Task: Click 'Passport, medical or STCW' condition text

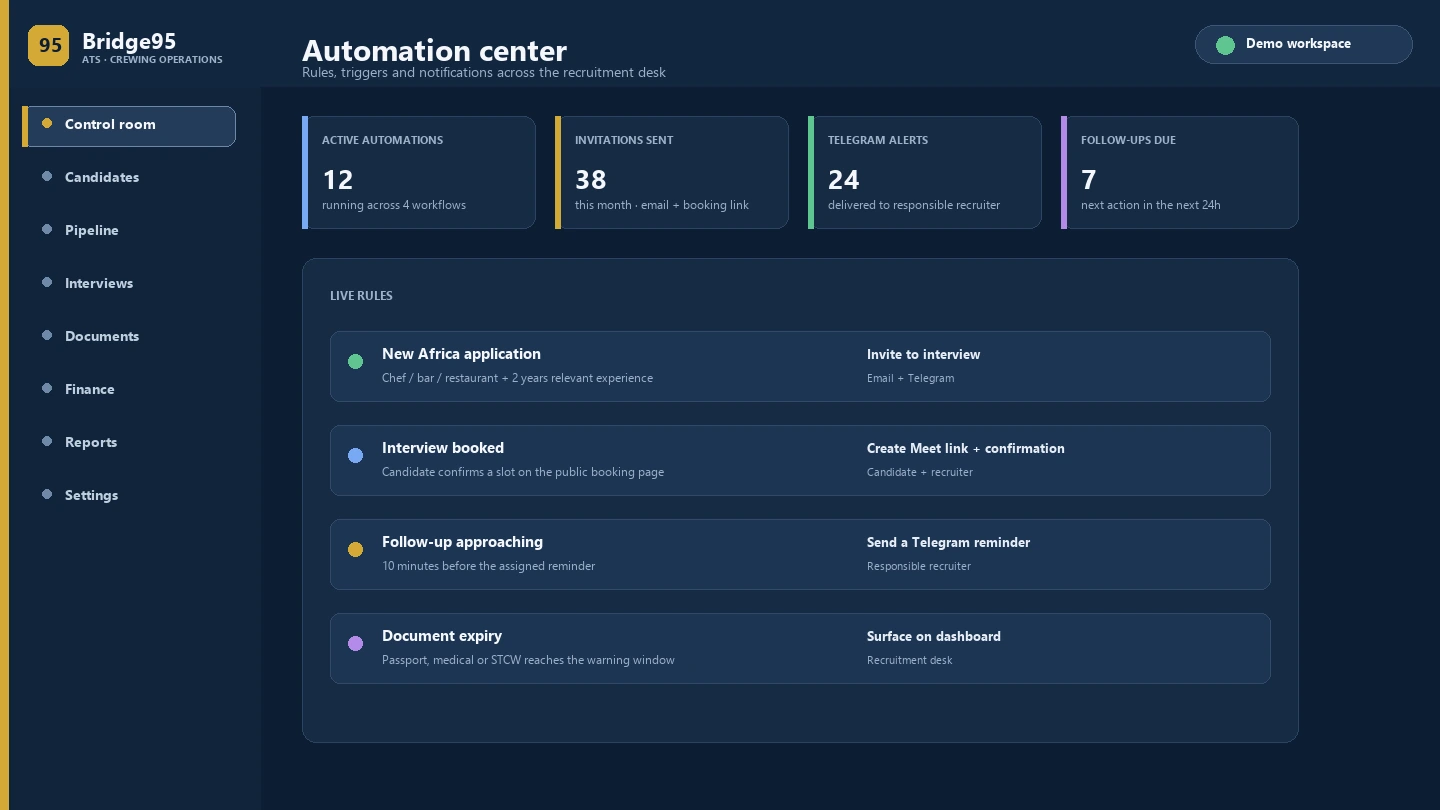Action: click(x=528, y=660)
